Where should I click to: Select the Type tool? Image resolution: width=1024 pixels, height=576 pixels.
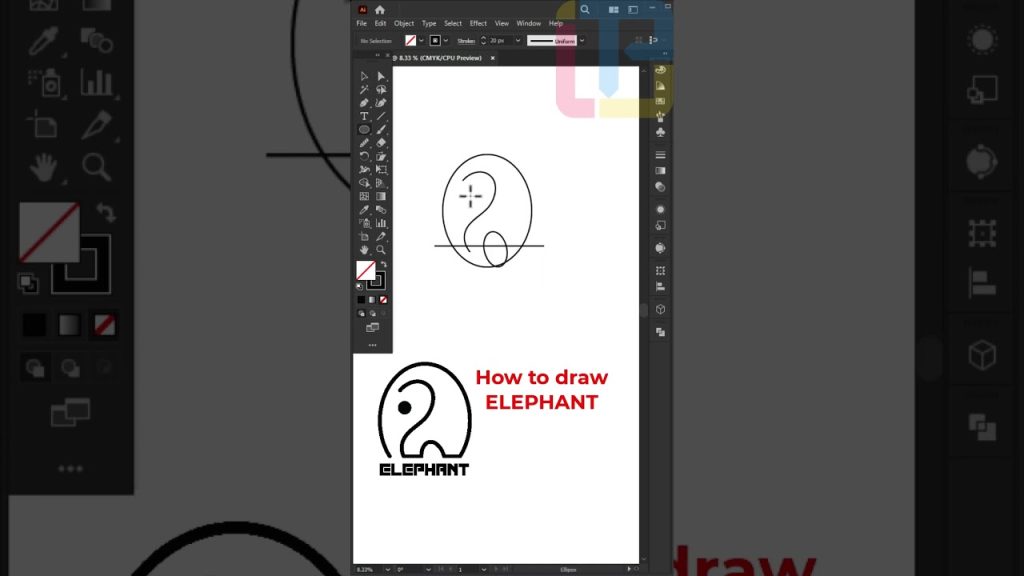point(364,116)
